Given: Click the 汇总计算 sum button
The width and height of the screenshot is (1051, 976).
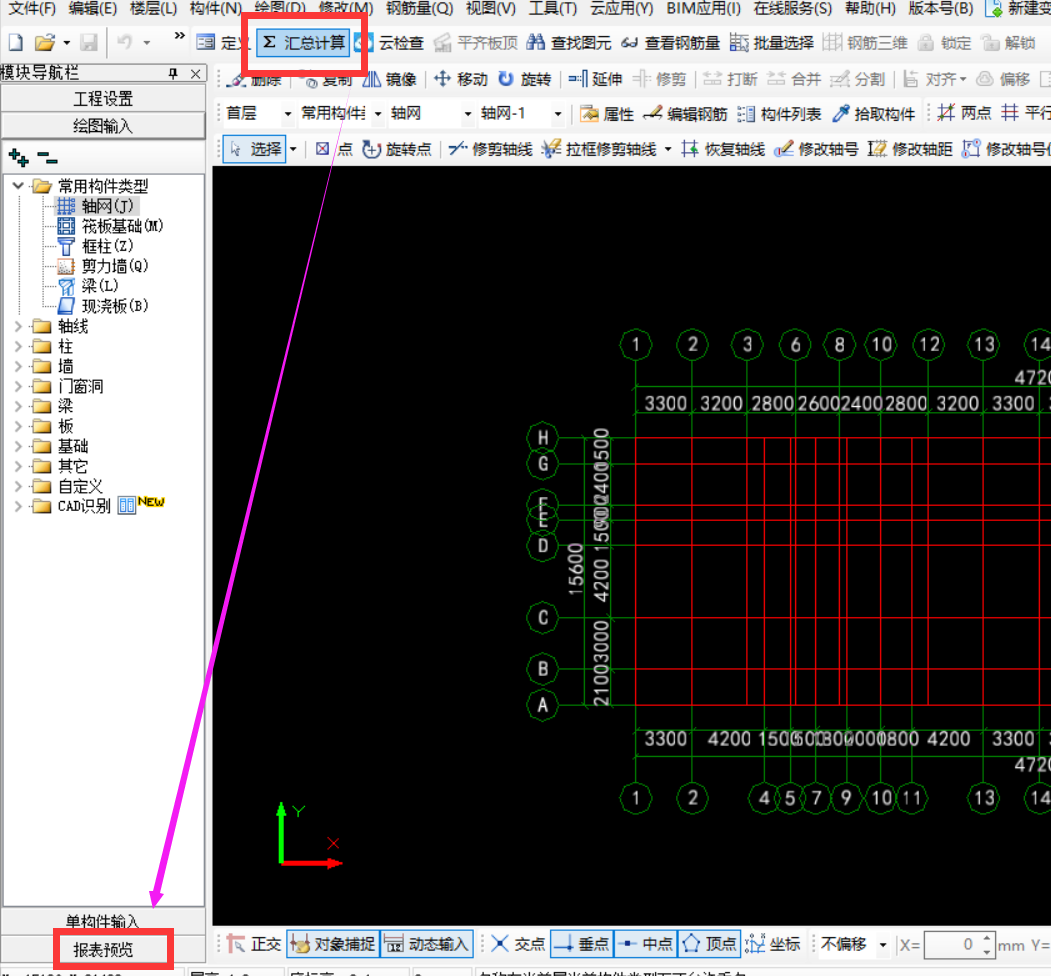Looking at the screenshot, I should coord(303,43).
